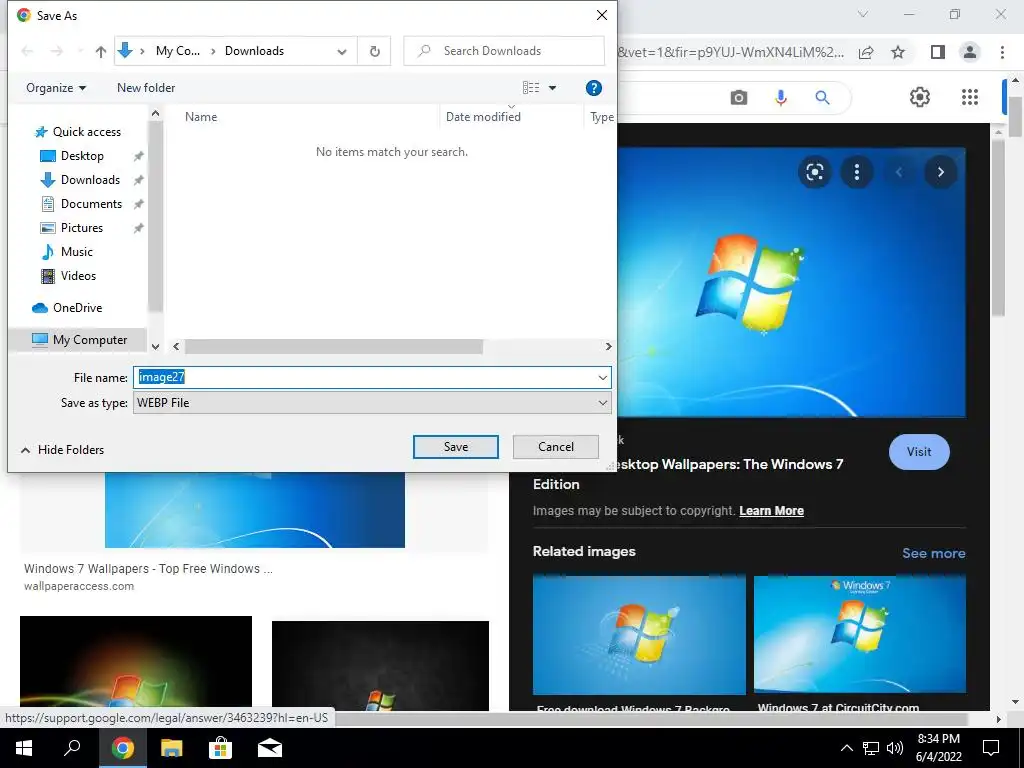Open Chrome three-dot menu
Viewport: 1024px width, 768px height.
(x=1002, y=52)
